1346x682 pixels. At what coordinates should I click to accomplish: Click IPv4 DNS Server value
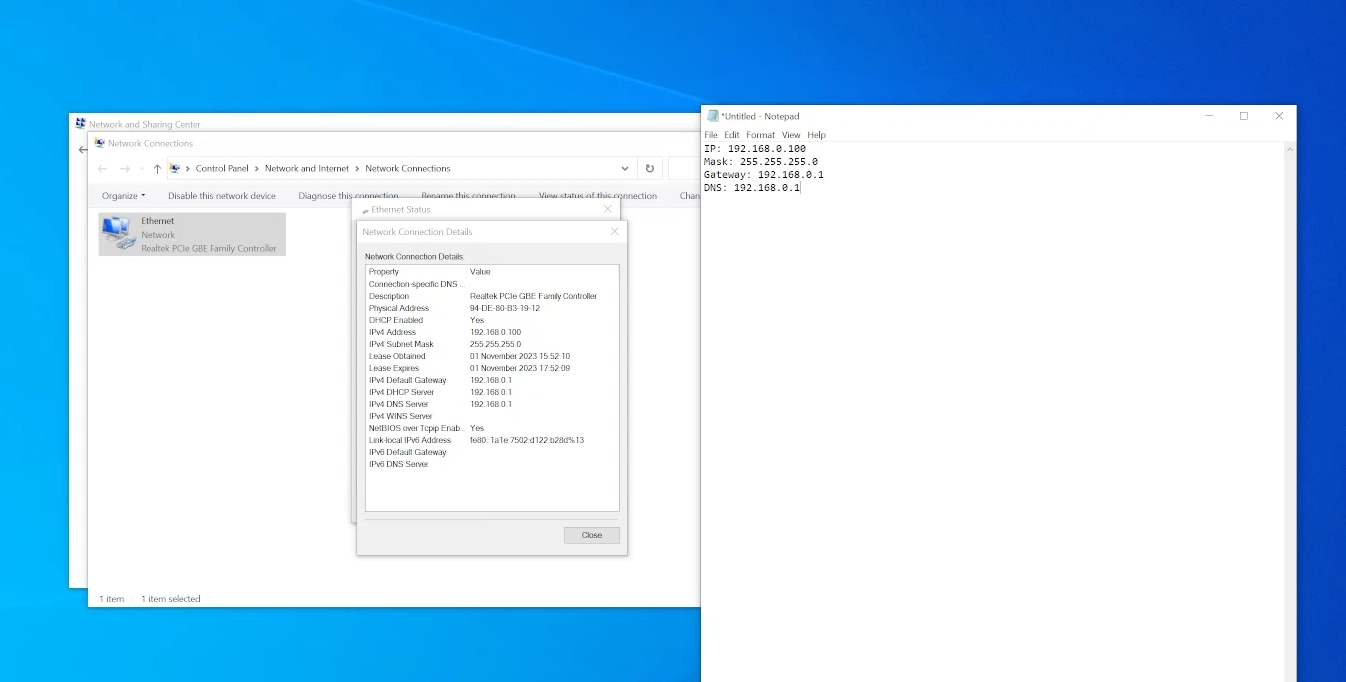click(x=491, y=404)
